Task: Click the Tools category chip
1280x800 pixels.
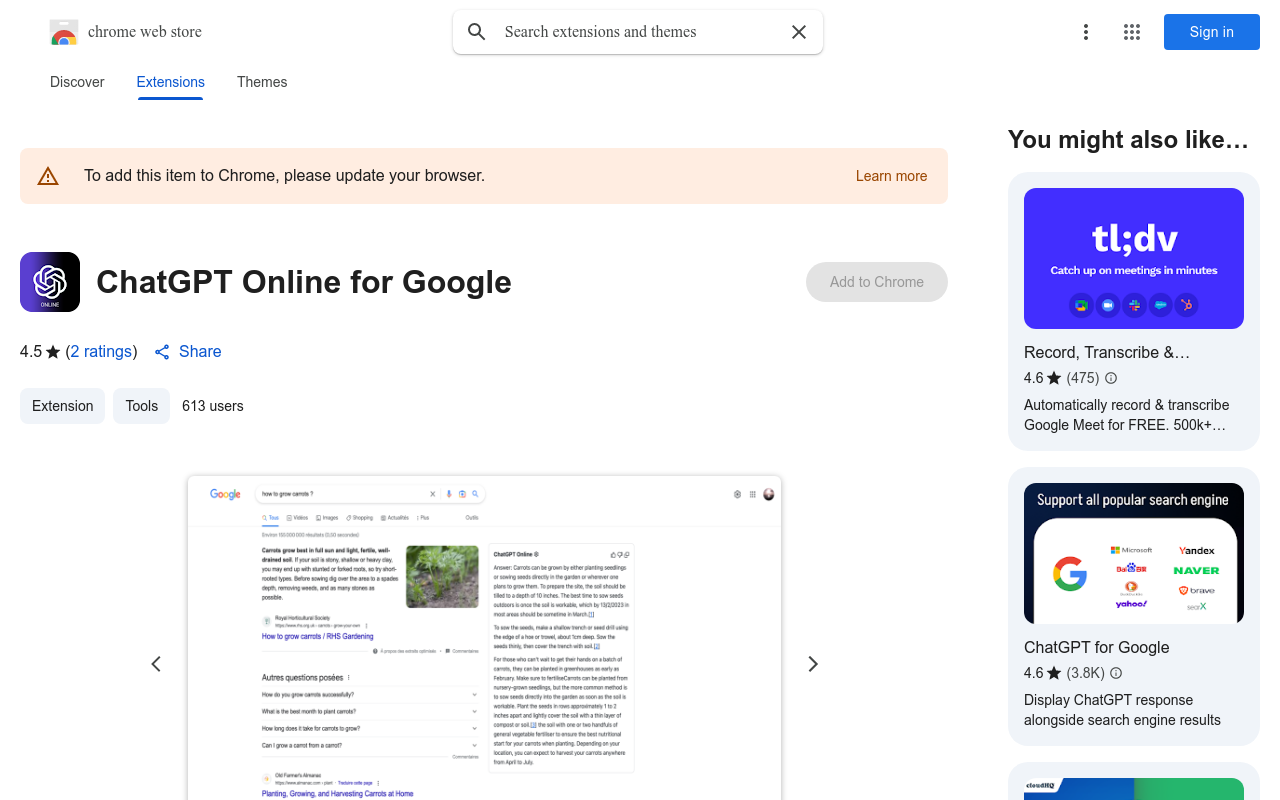Action: pos(142,406)
